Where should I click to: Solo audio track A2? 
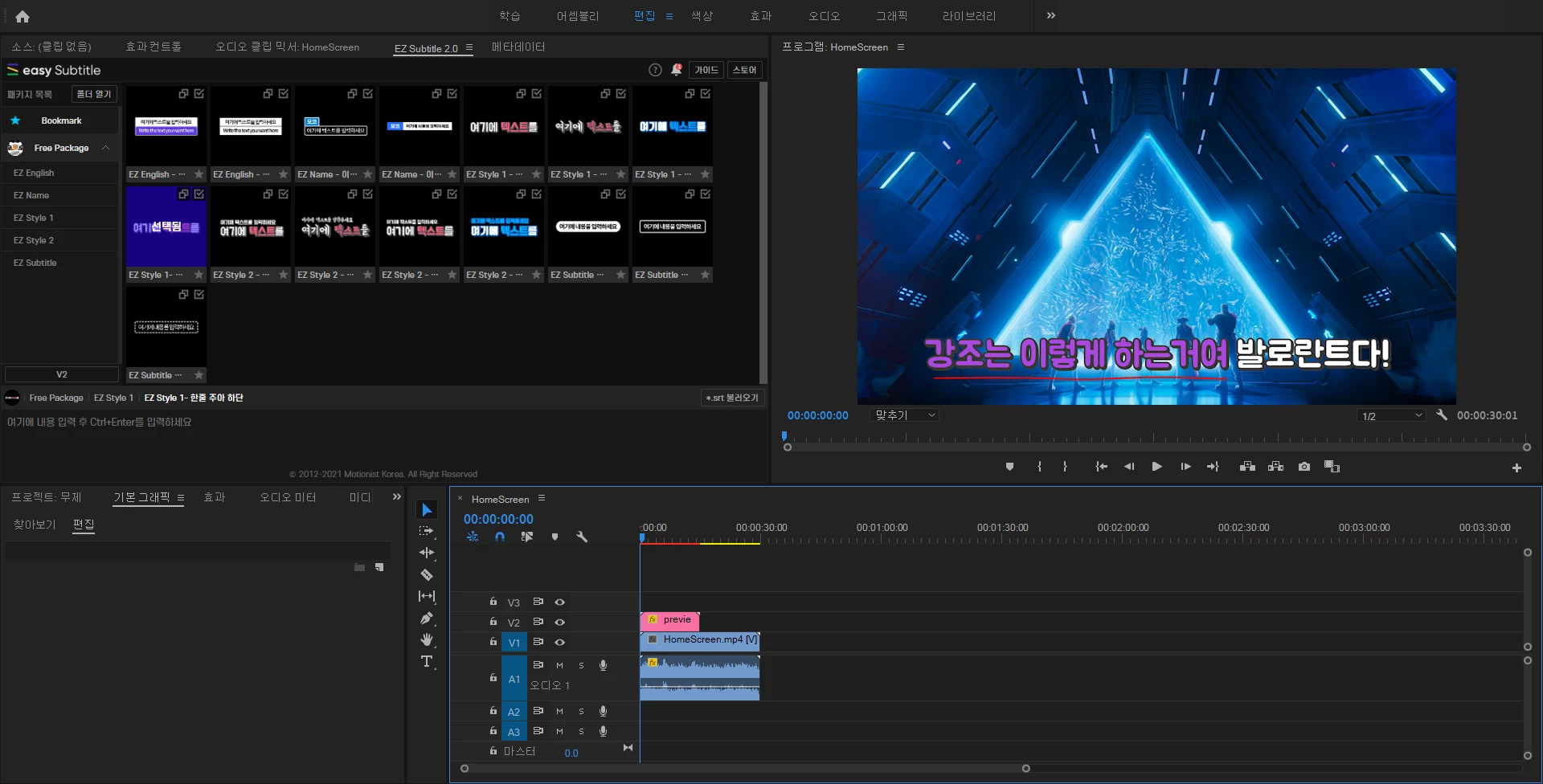581,711
